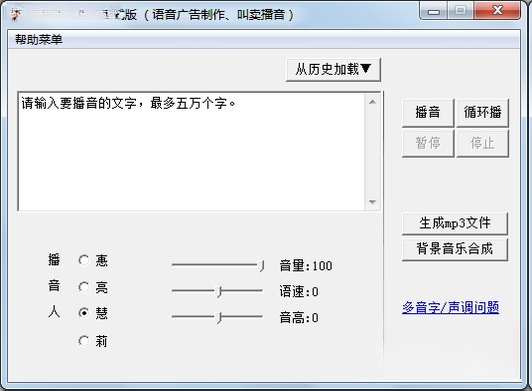The image size is (532, 391).
Task: Click the 语速 speed slider handle
Action: pyautogui.click(x=219, y=292)
